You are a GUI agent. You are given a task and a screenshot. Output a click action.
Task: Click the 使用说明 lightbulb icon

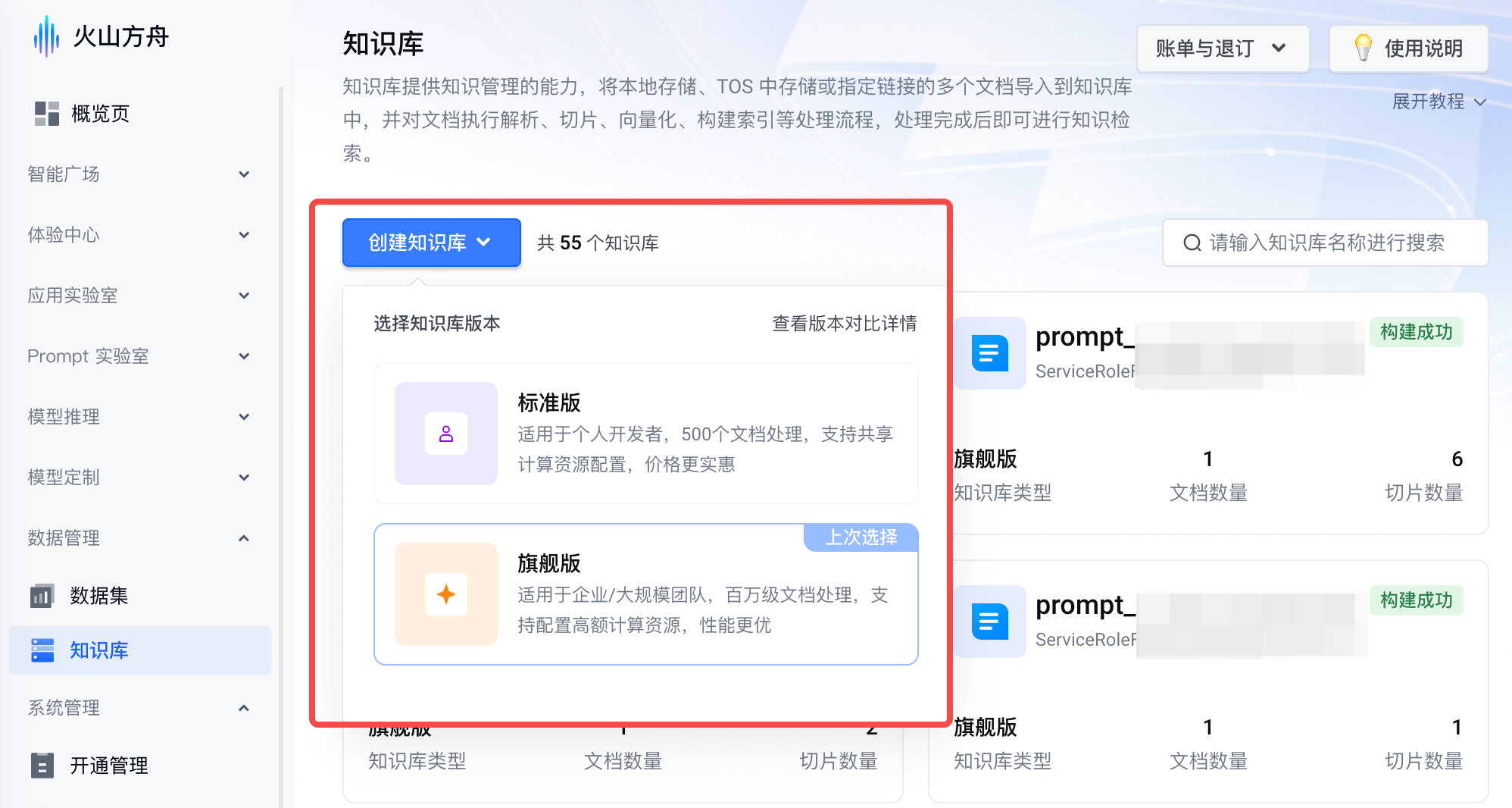pos(1363,49)
